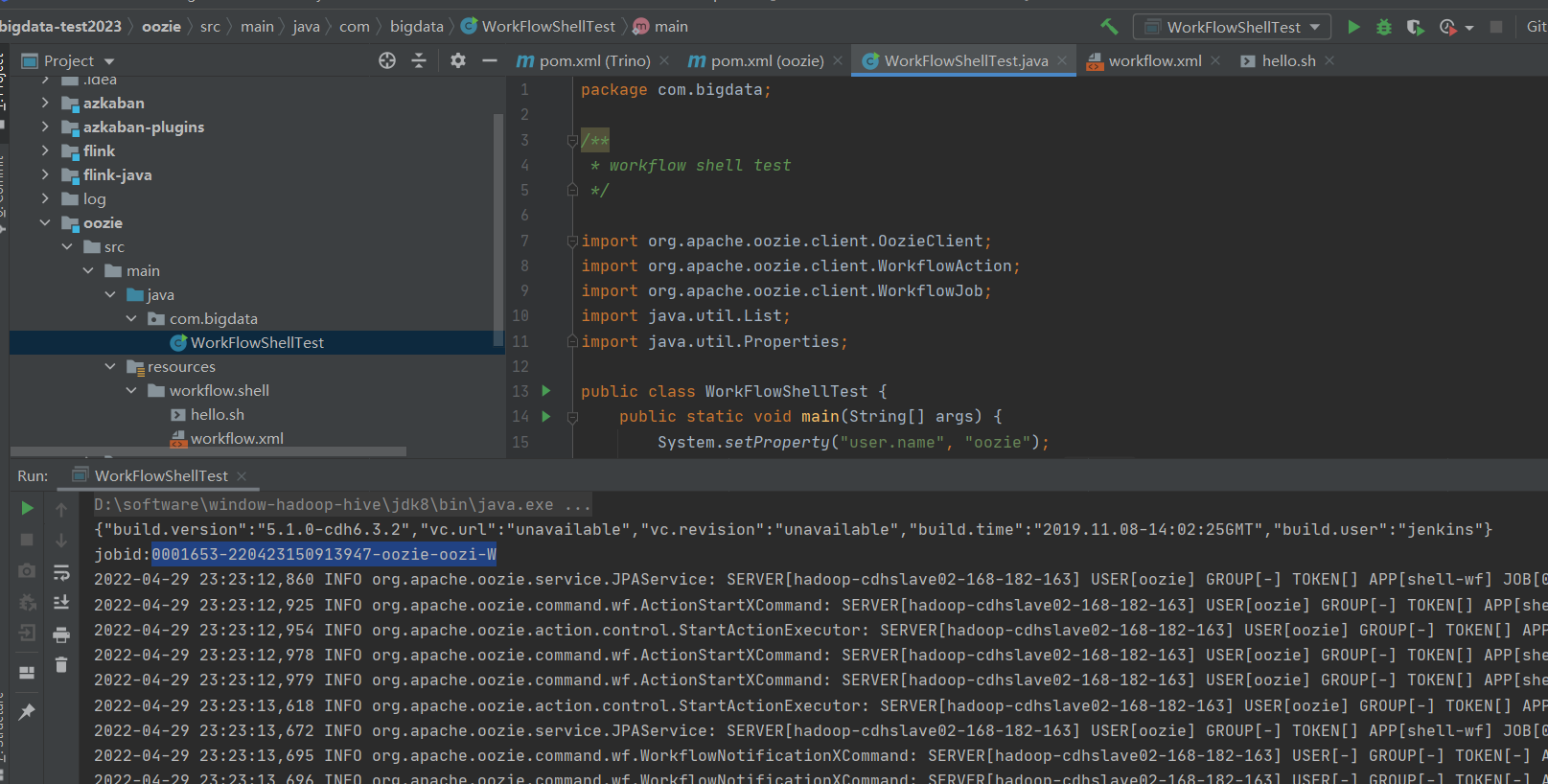Run WorkFlowShellTest with the green play button
Screen dimensions: 1548x784
1353,27
